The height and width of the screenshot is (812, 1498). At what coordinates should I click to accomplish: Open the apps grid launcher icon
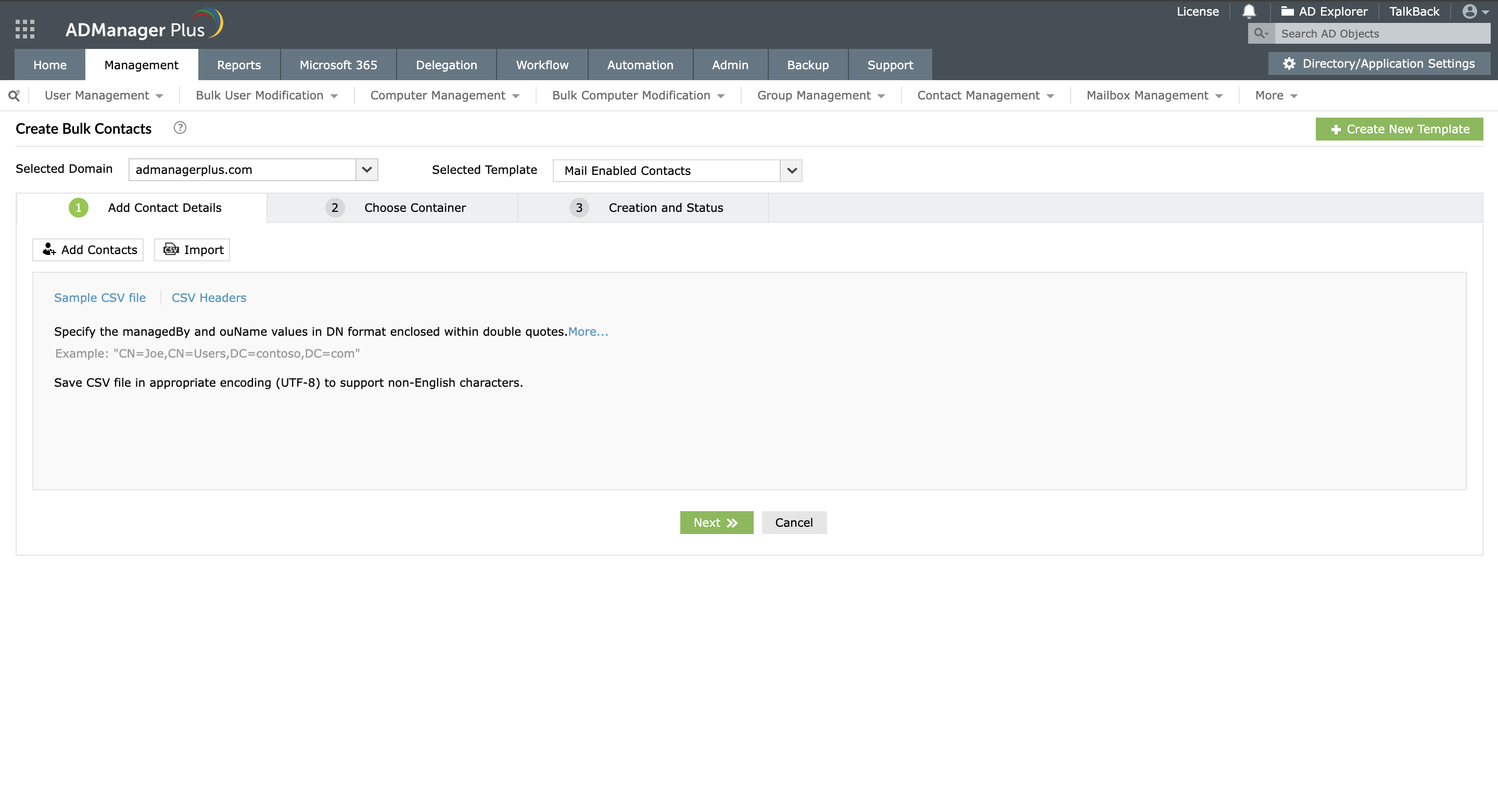click(x=25, y=29)
